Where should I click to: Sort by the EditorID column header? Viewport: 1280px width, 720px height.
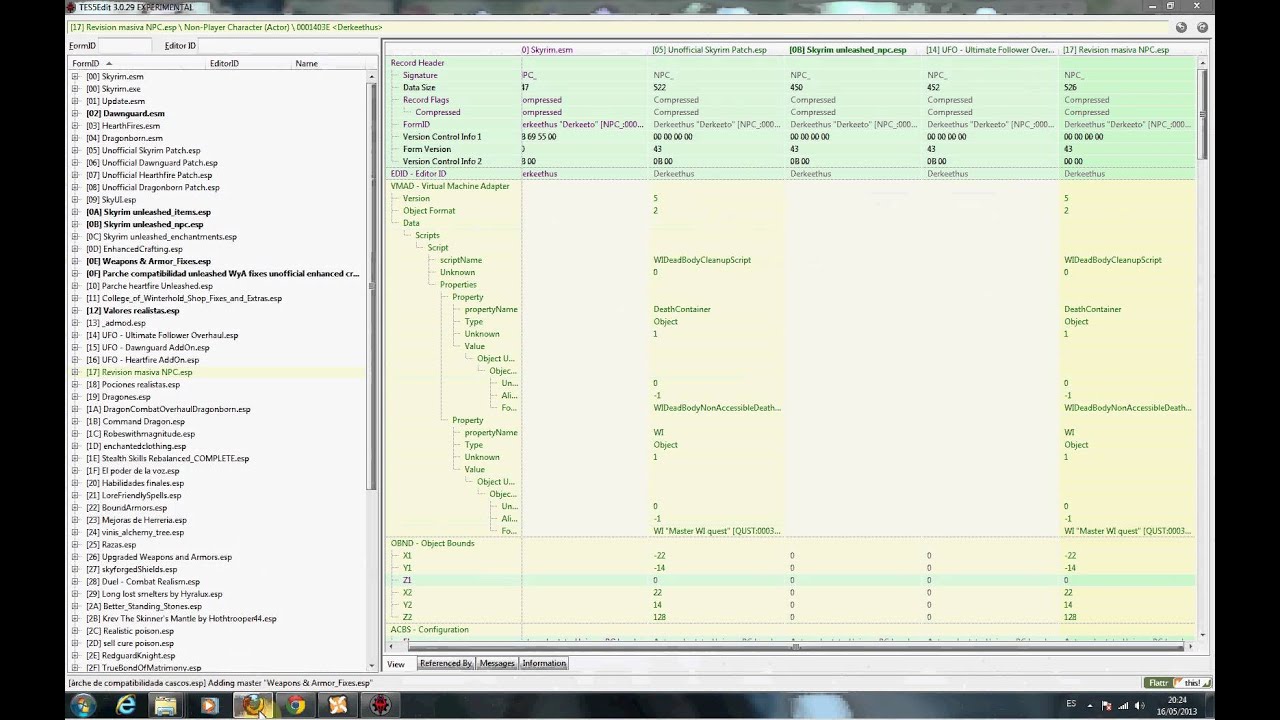[249, 63]
